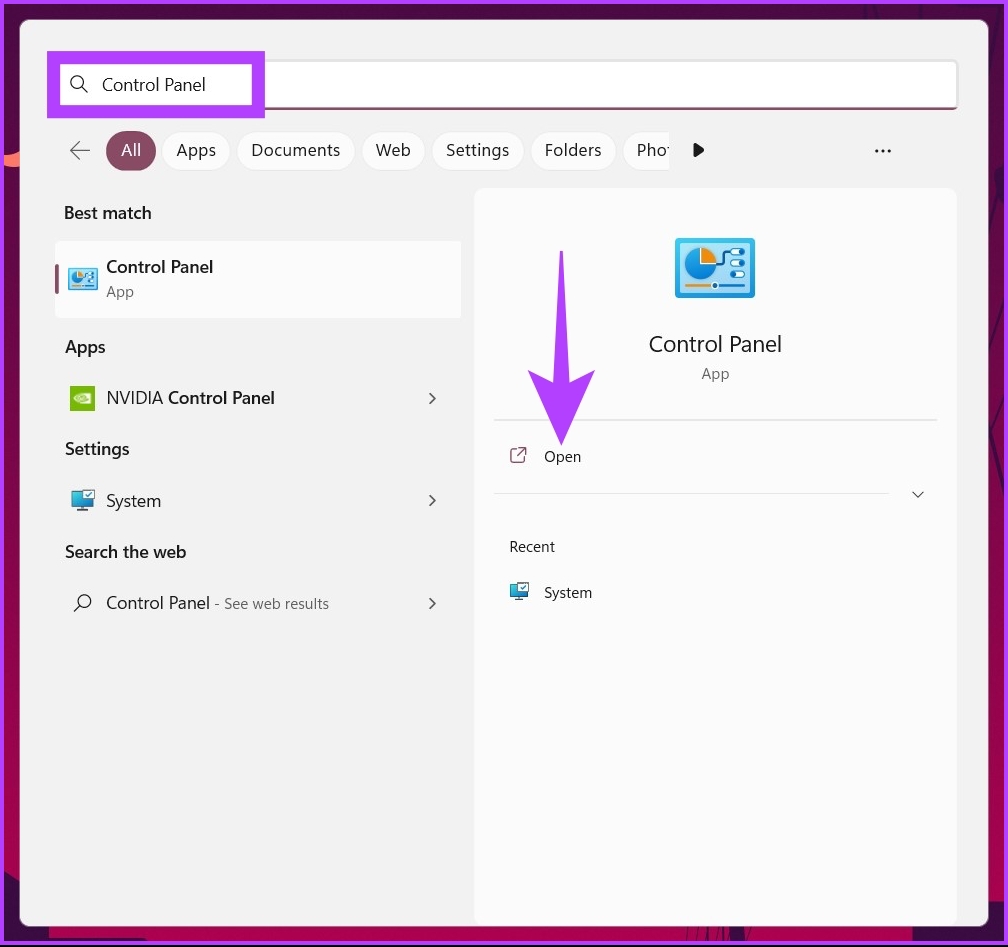Click the Open link for Control Panel
The image size is (1008, 947).
pos(561,456)
